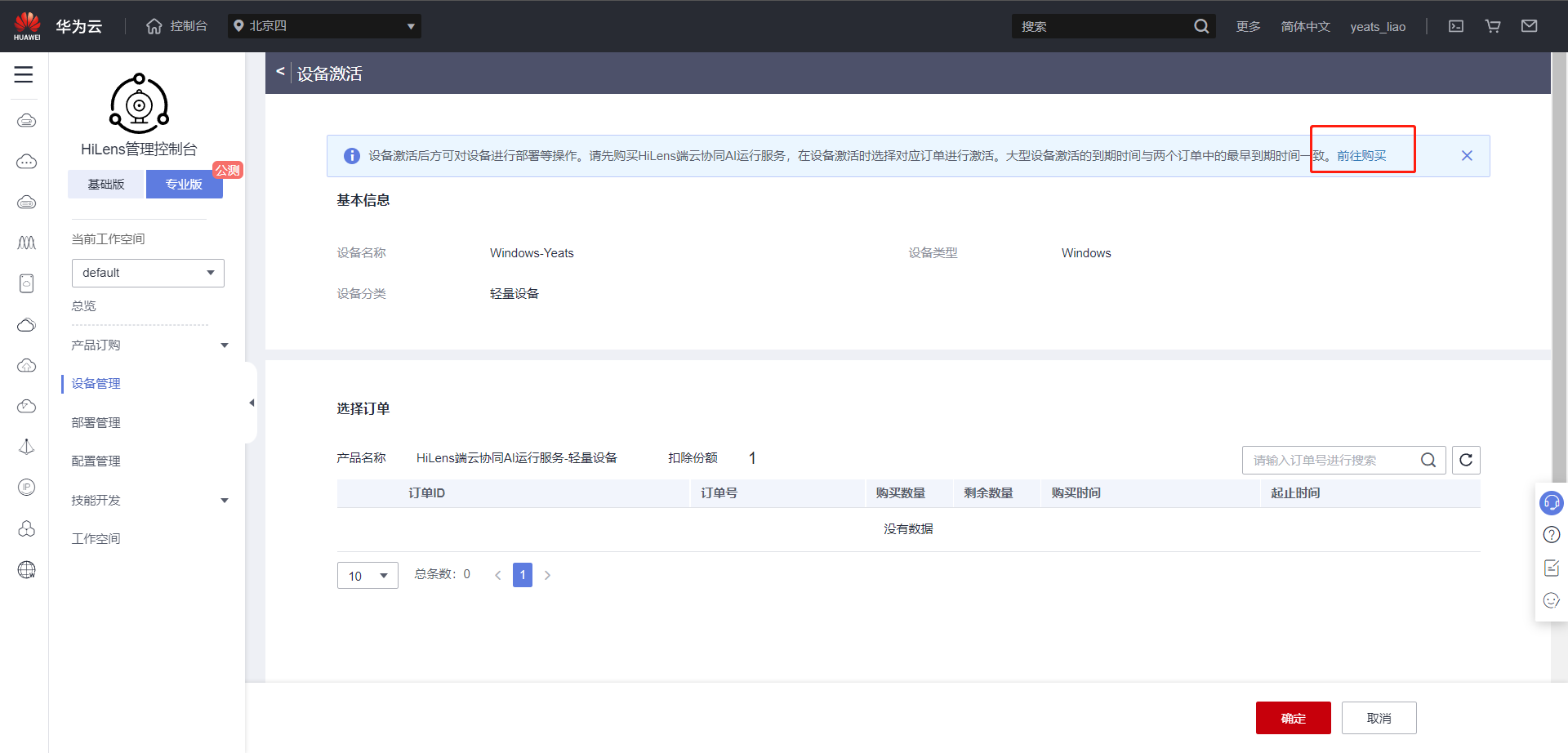1568x753 pixels.
Task: Open the 北京四 region dropdown
Action: [x=324, y=25]
